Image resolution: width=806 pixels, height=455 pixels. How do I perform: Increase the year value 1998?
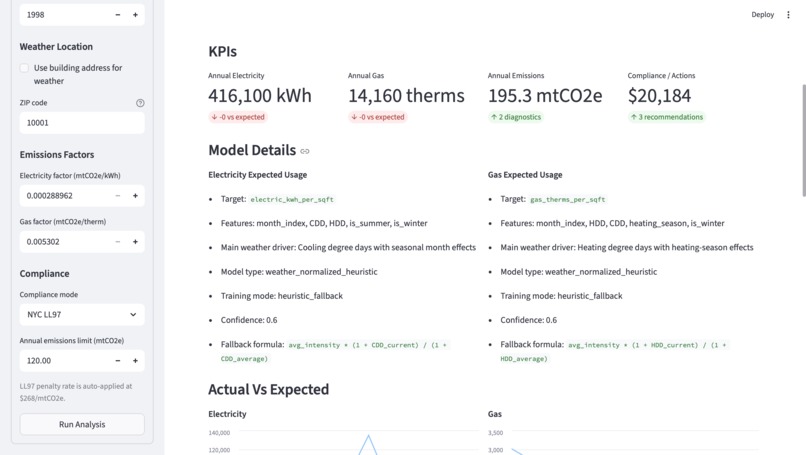click(x=135, y=15)
